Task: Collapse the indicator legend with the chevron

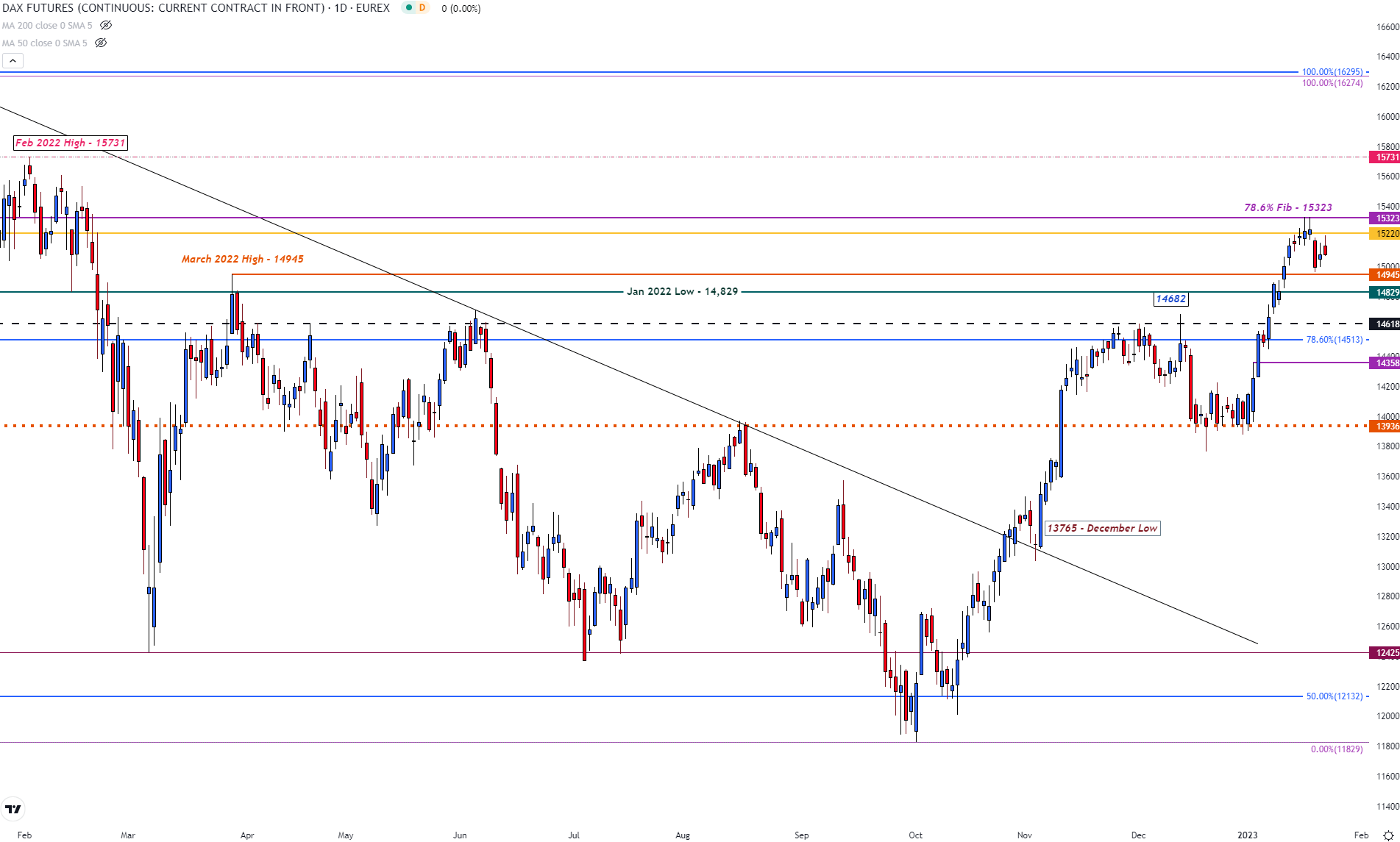Action: [13, 61]
